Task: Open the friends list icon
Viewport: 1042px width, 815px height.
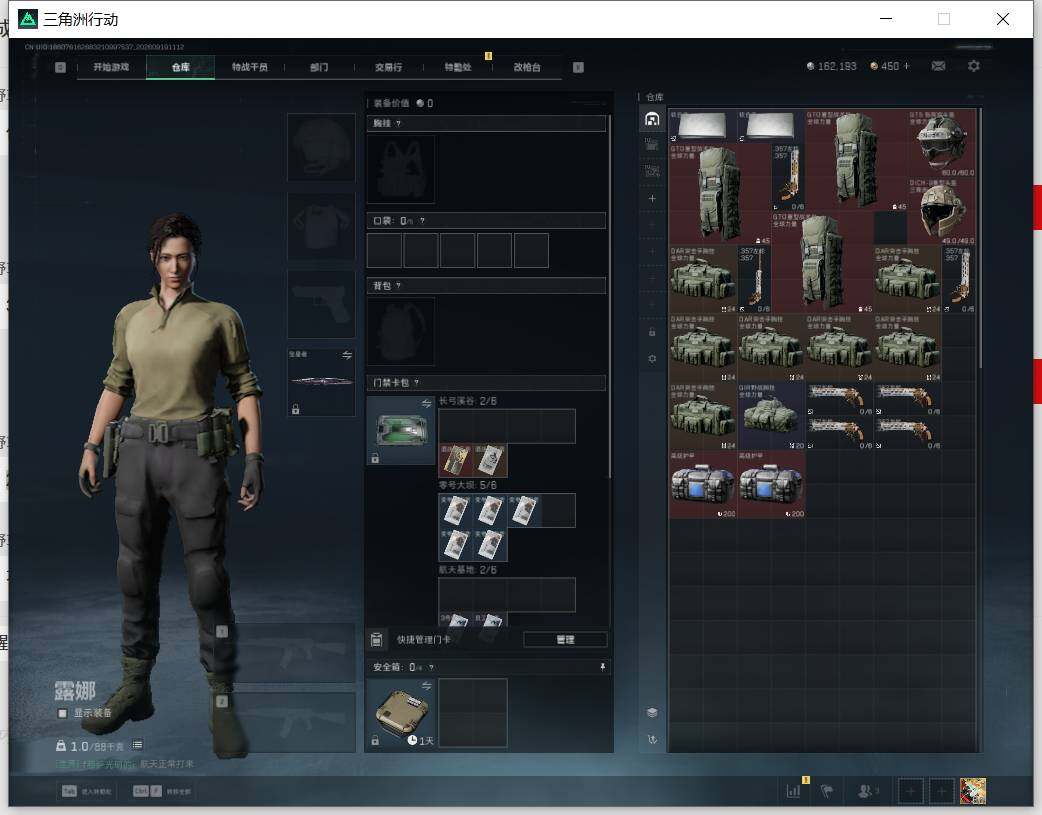Action: tap(865, 791)
